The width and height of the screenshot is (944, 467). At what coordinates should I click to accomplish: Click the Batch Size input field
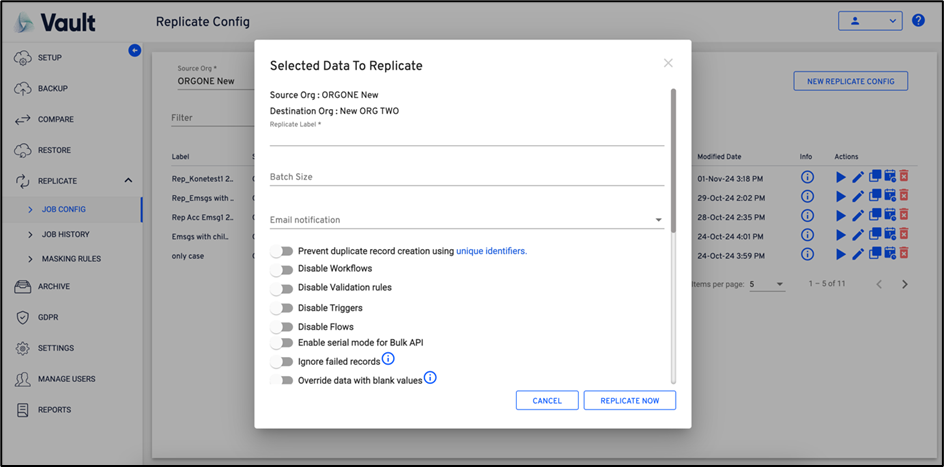[x=466, y=177]
